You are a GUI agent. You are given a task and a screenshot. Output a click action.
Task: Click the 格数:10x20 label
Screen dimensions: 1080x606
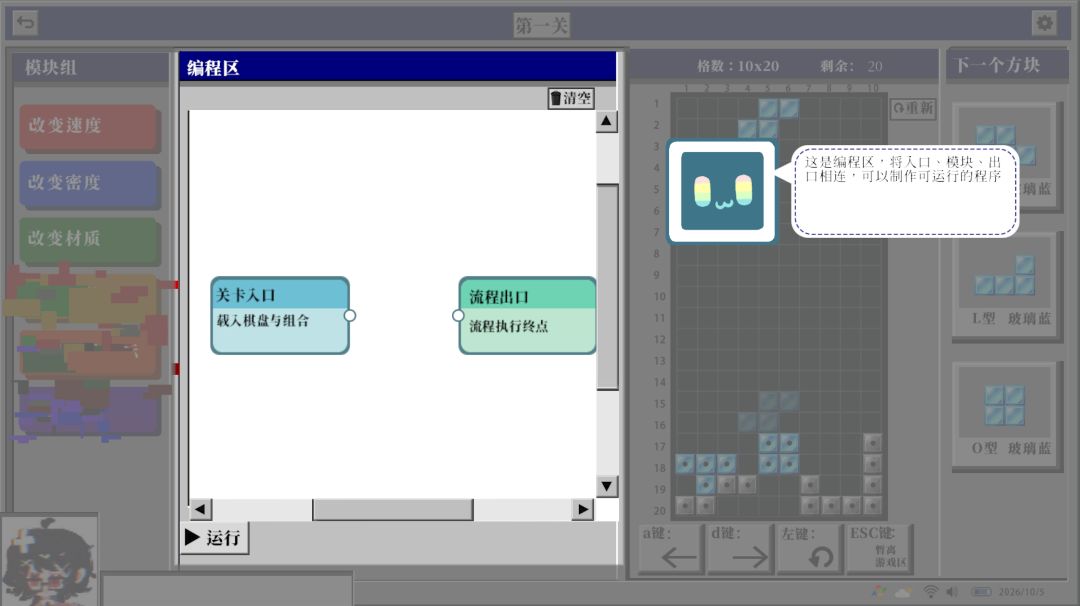[738, 66]
